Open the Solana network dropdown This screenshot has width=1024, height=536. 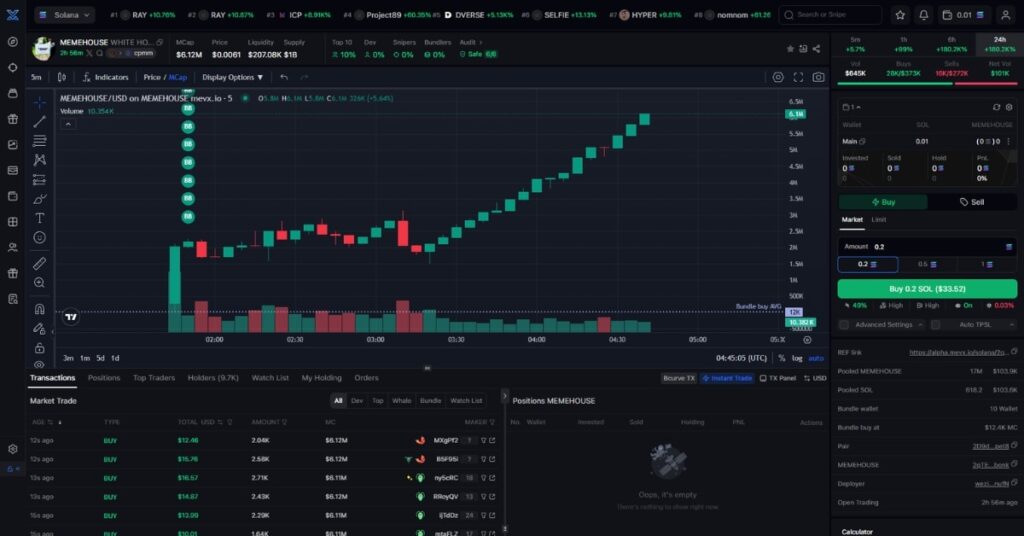click(64, 14)
